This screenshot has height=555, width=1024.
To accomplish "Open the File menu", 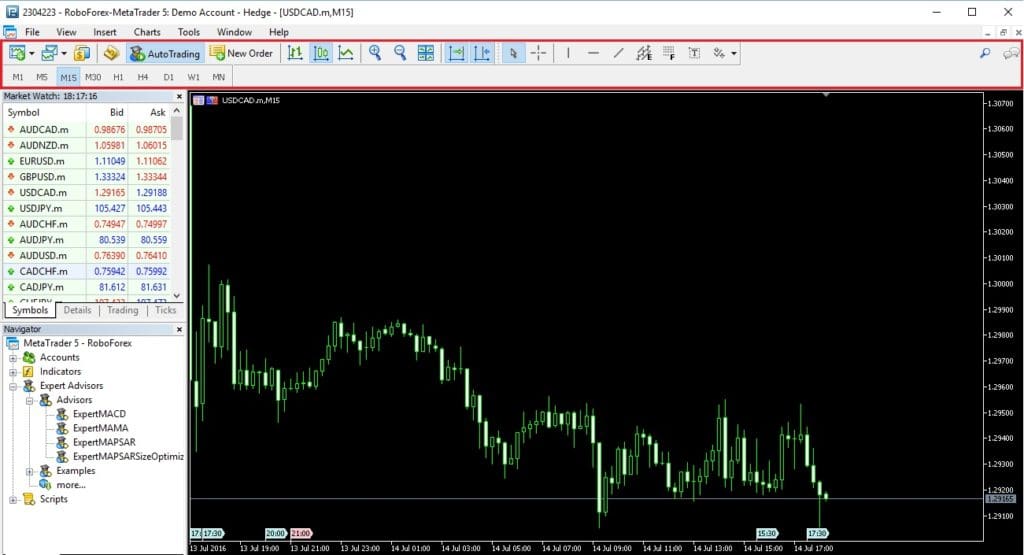I will click(32, 32).
